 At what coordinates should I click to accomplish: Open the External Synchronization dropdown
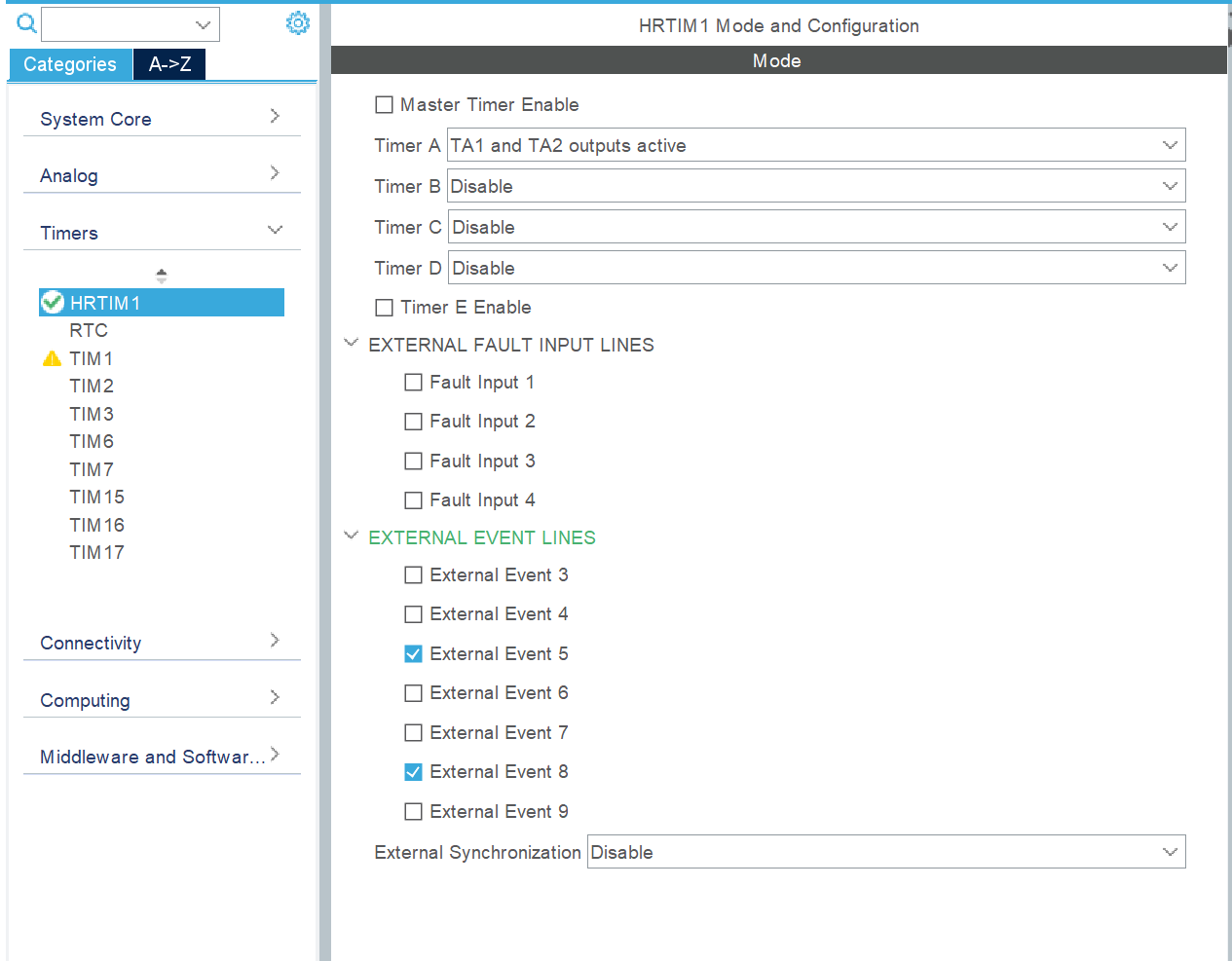point(885,852)
